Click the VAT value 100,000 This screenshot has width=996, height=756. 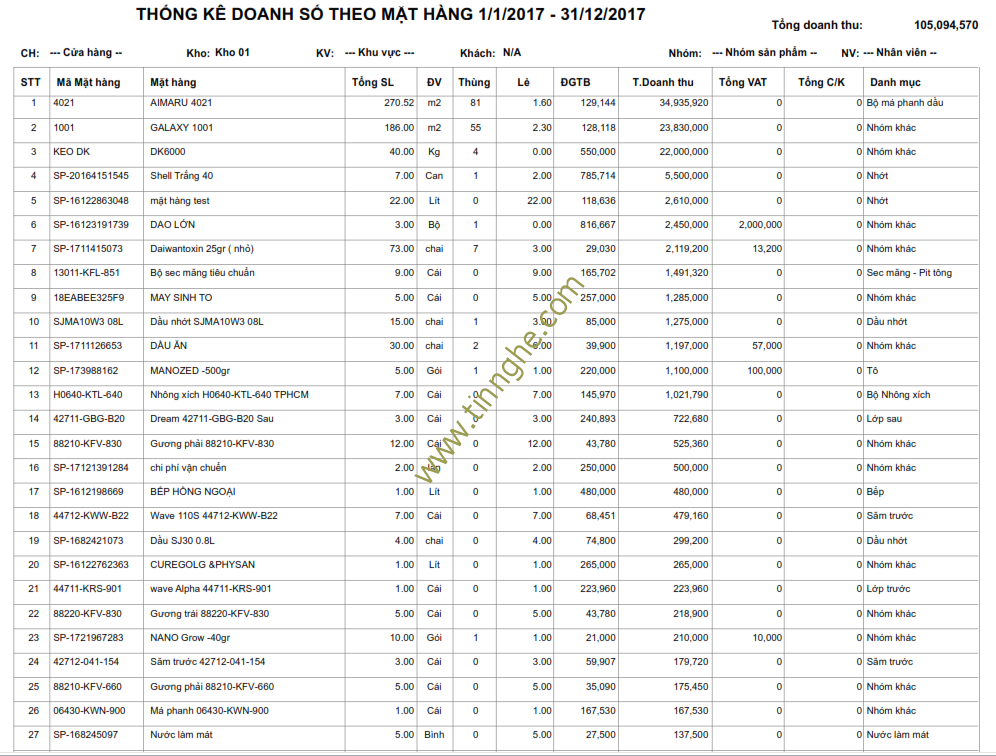[x=765, y=371]
